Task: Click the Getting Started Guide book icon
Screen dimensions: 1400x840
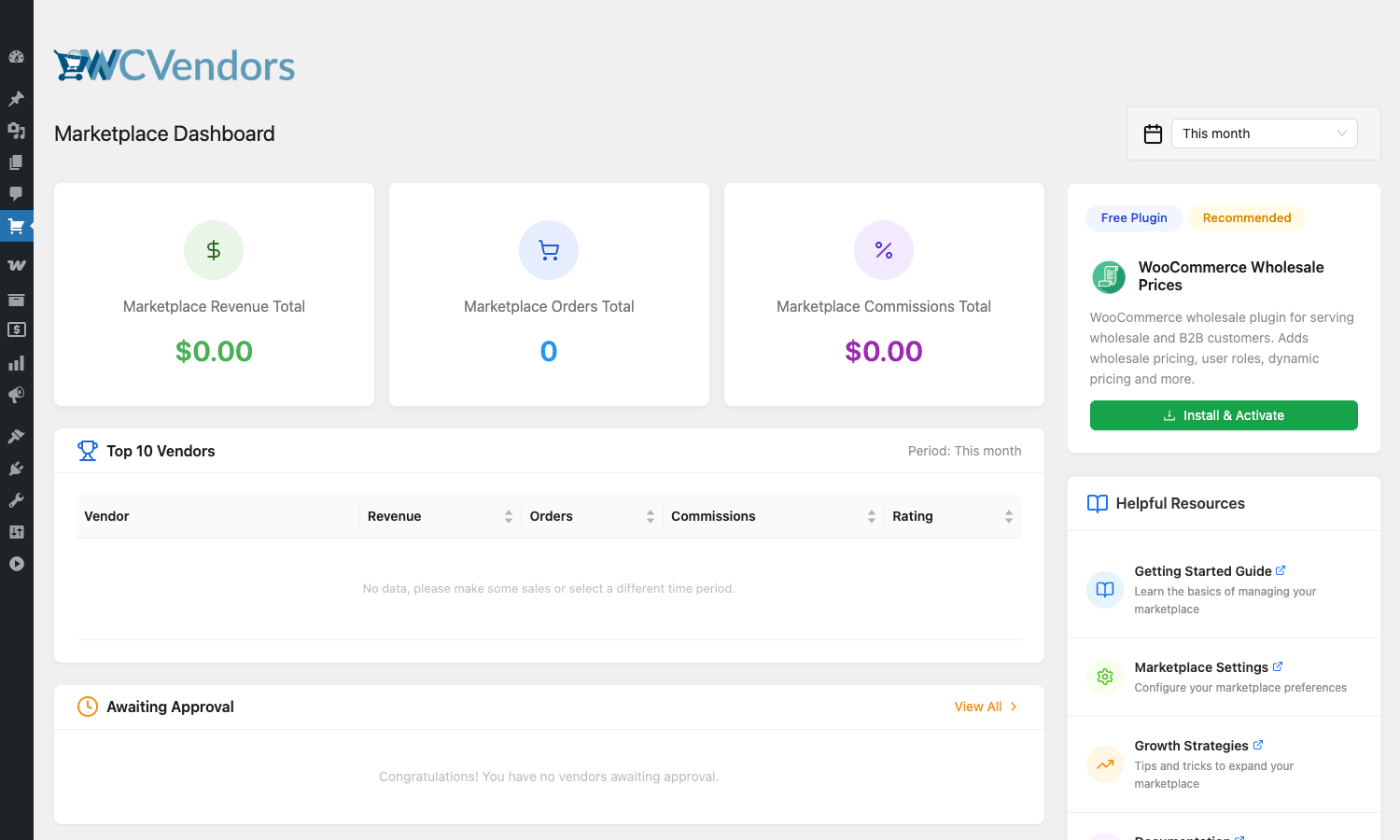Action: (x=1105, y=590)
